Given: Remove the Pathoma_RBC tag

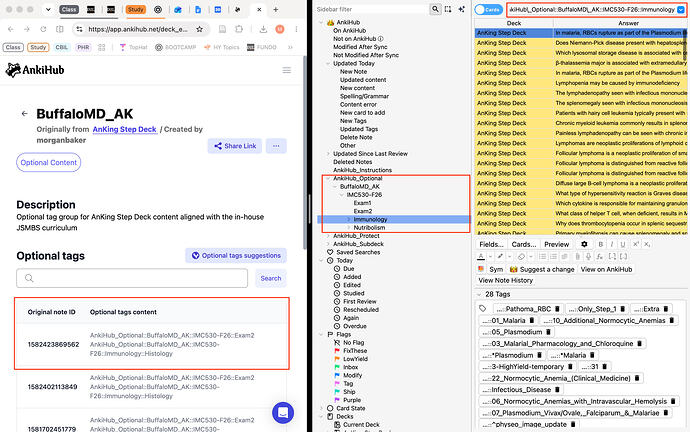Looking at the screenshot, I should (557, 309).
